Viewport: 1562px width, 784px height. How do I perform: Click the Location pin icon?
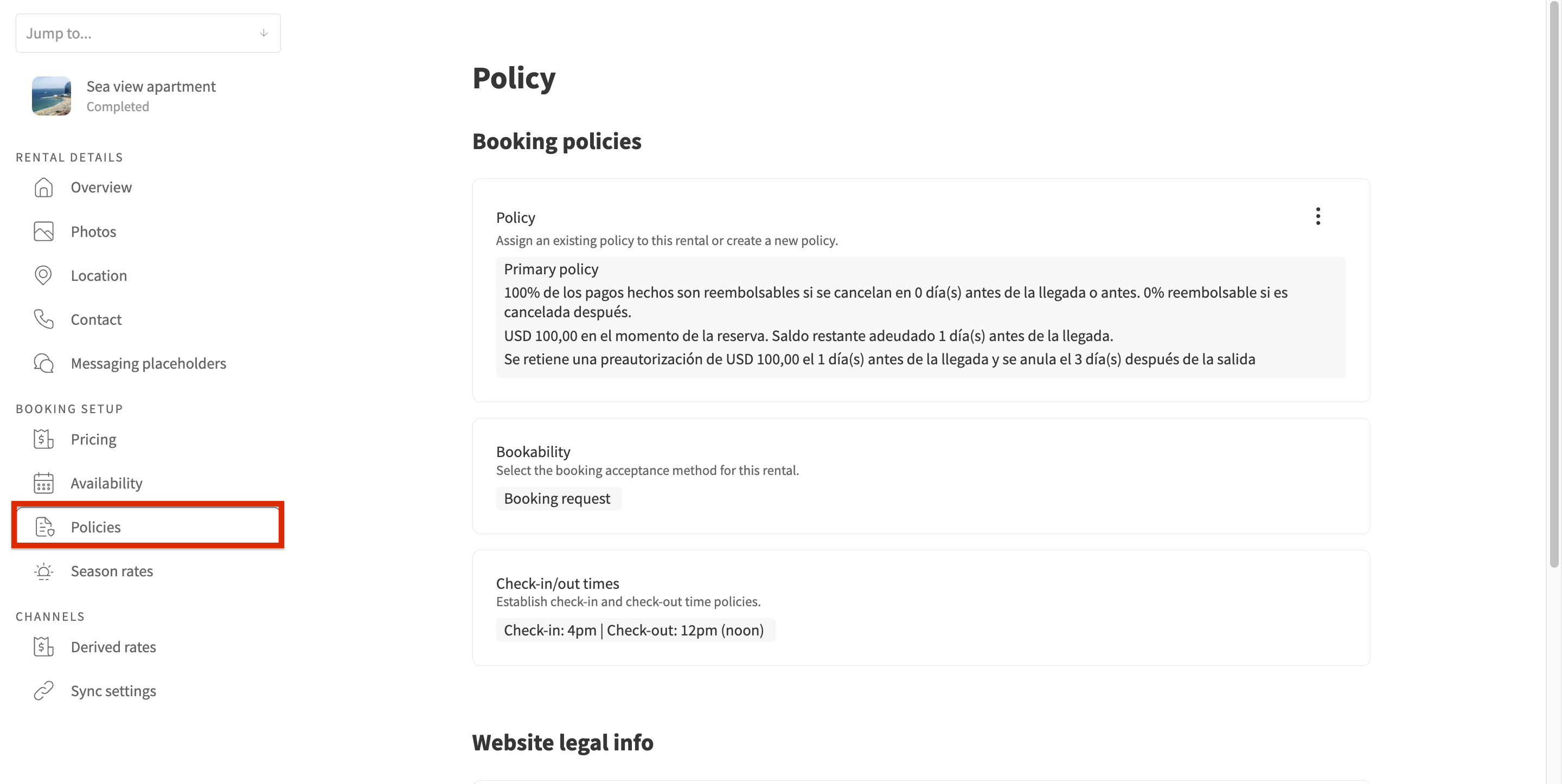tap(43, 275)
